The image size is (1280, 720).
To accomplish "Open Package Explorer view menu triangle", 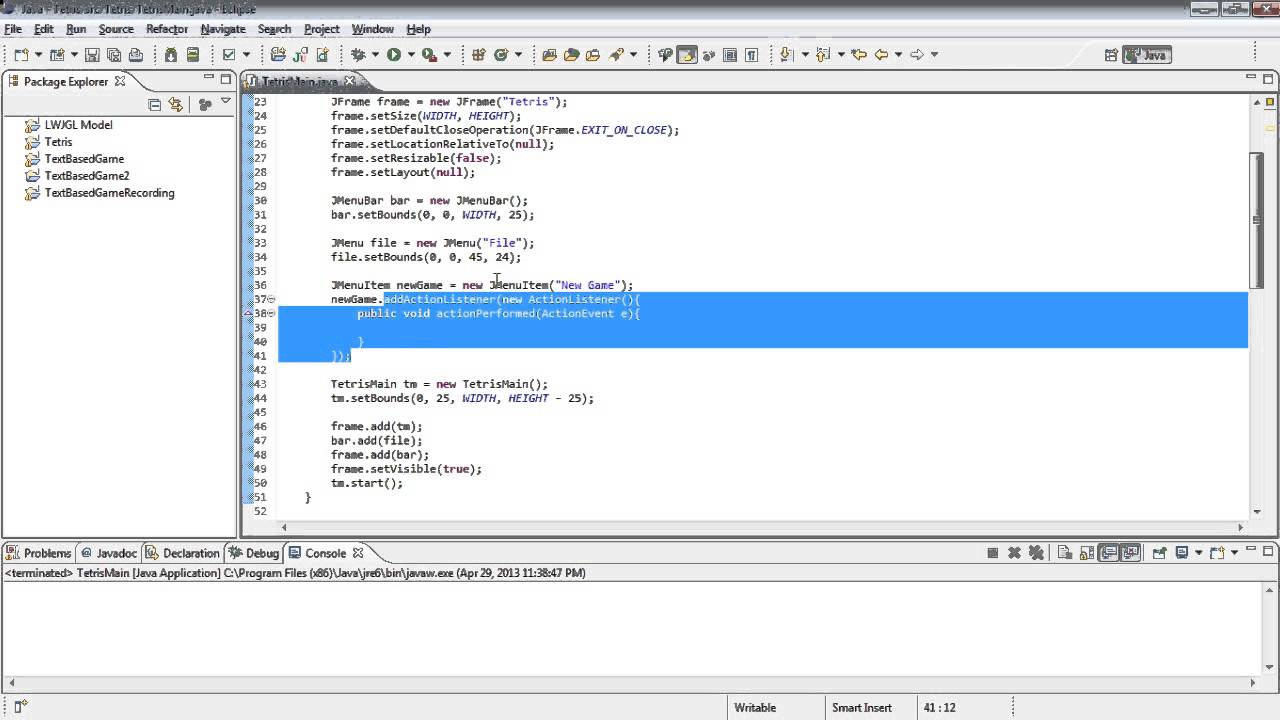I will [226, 102].
